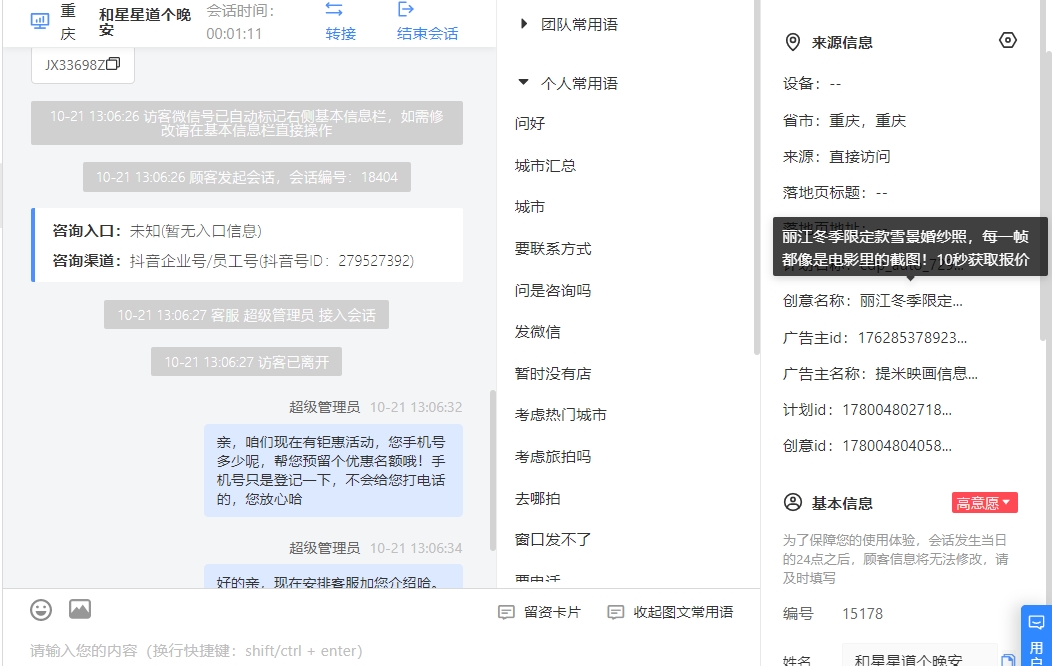Copy the JX33698Z ID via copy icon

pos(113,64)
